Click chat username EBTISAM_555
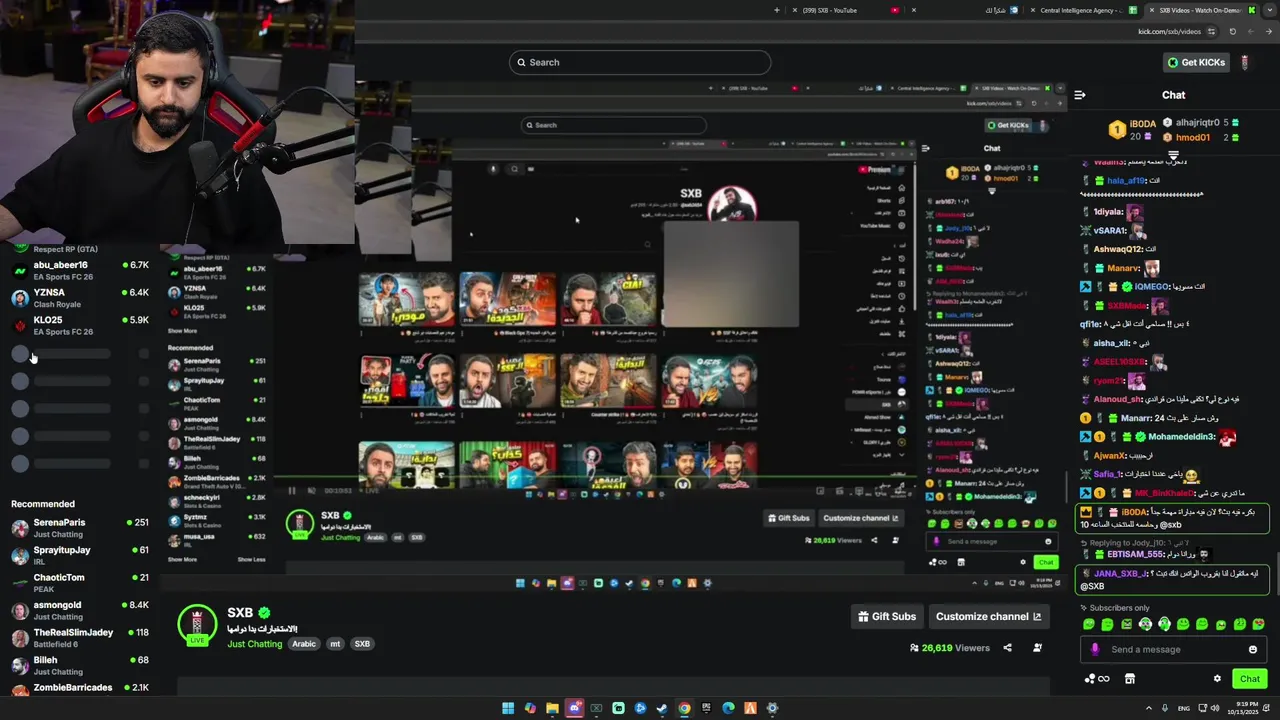 tap(1135, 554)
